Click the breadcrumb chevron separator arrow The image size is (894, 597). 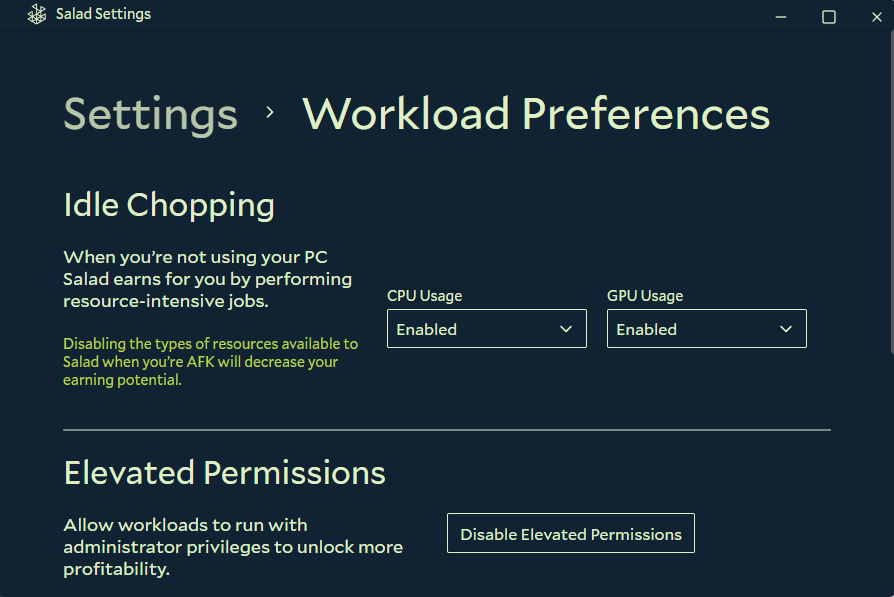pyautogui.click(x=270, y=113)
